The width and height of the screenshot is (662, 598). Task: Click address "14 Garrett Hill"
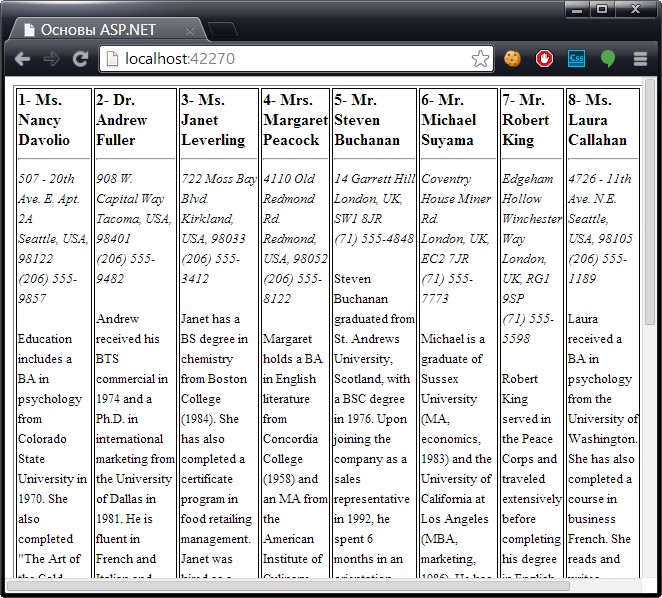click(x=375, y=179)
